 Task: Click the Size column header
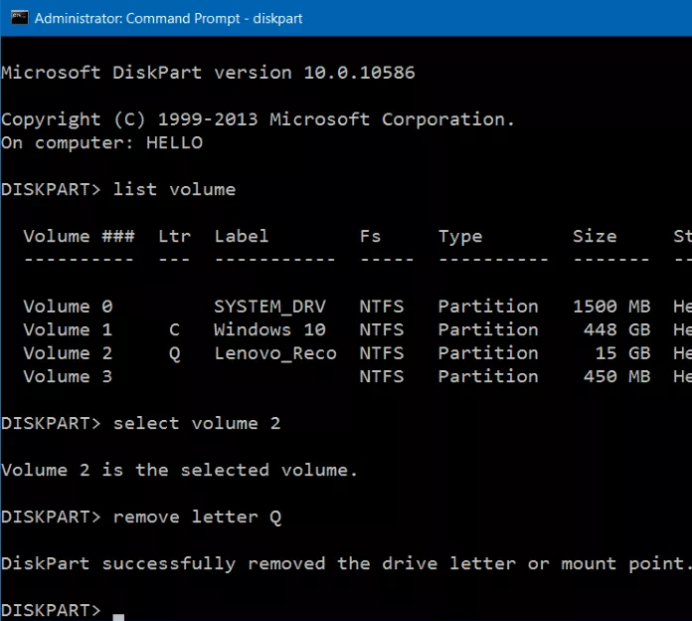(x=594, y=236)
